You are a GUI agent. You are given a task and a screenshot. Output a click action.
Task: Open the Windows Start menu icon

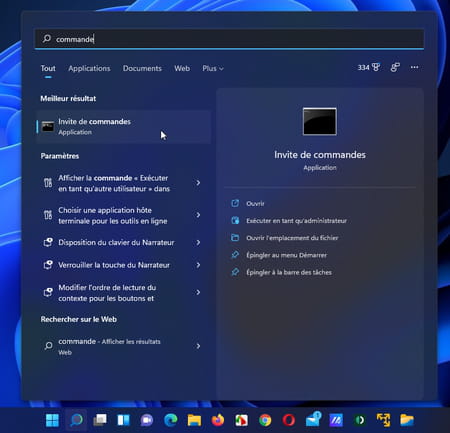pos(52,420)
